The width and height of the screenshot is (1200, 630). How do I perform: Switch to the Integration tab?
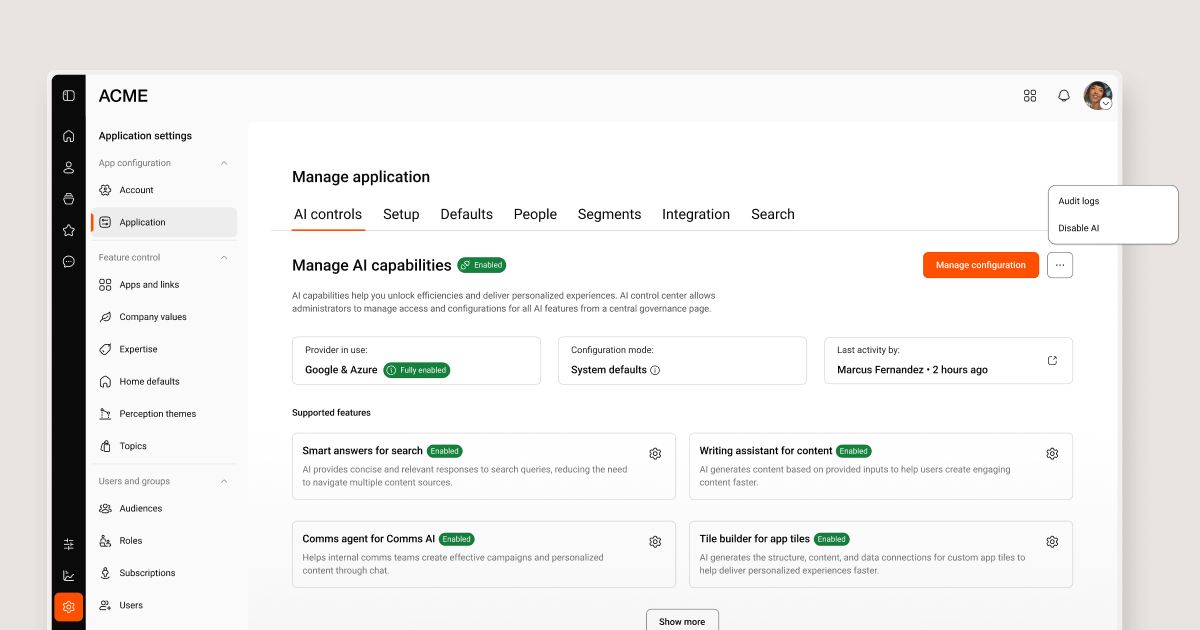click(696, 214)
